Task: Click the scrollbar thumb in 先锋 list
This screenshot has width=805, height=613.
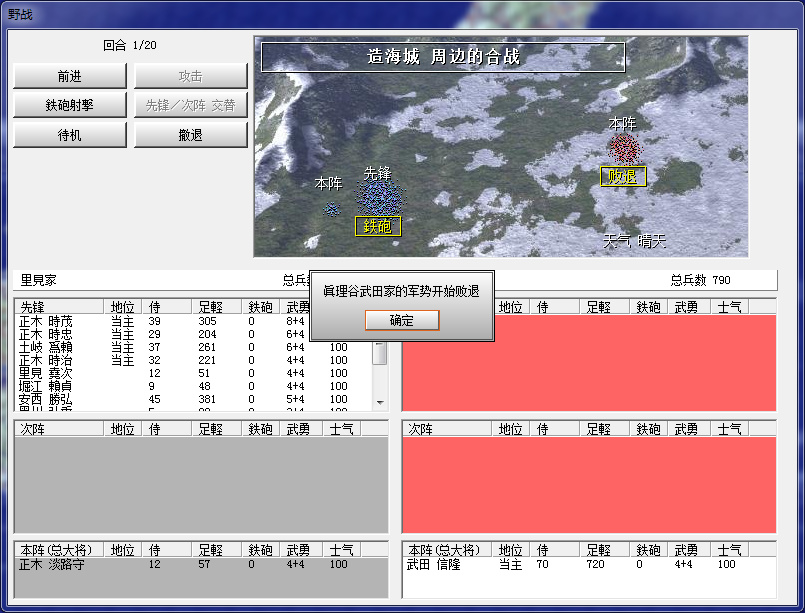Action: [380, 353]
